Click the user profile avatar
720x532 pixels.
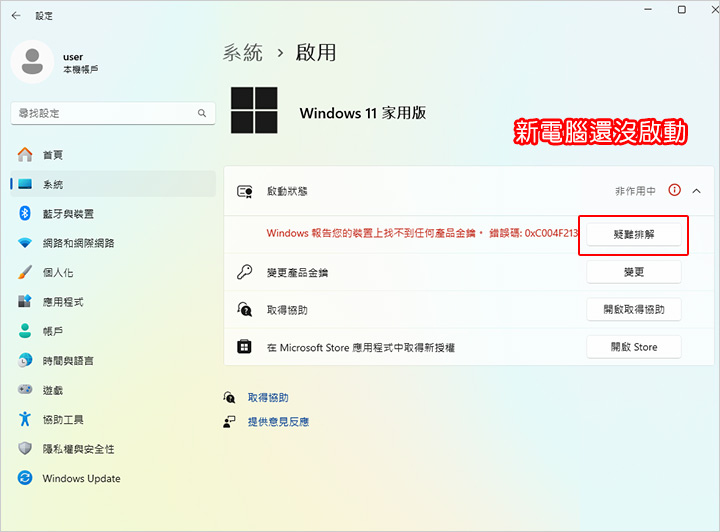point(32,62)
